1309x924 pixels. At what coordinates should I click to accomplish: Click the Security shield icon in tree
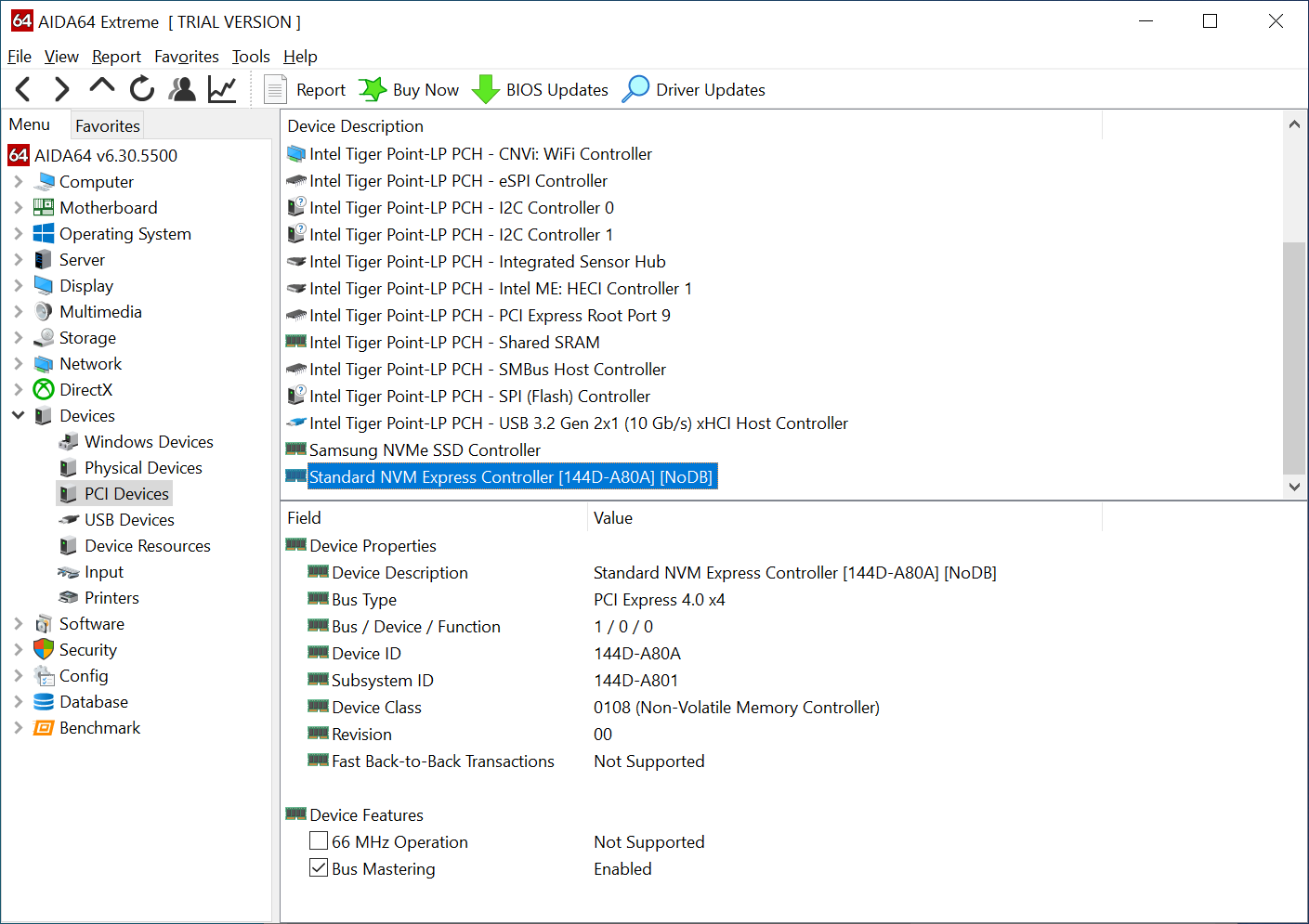(x=44, y=650)
